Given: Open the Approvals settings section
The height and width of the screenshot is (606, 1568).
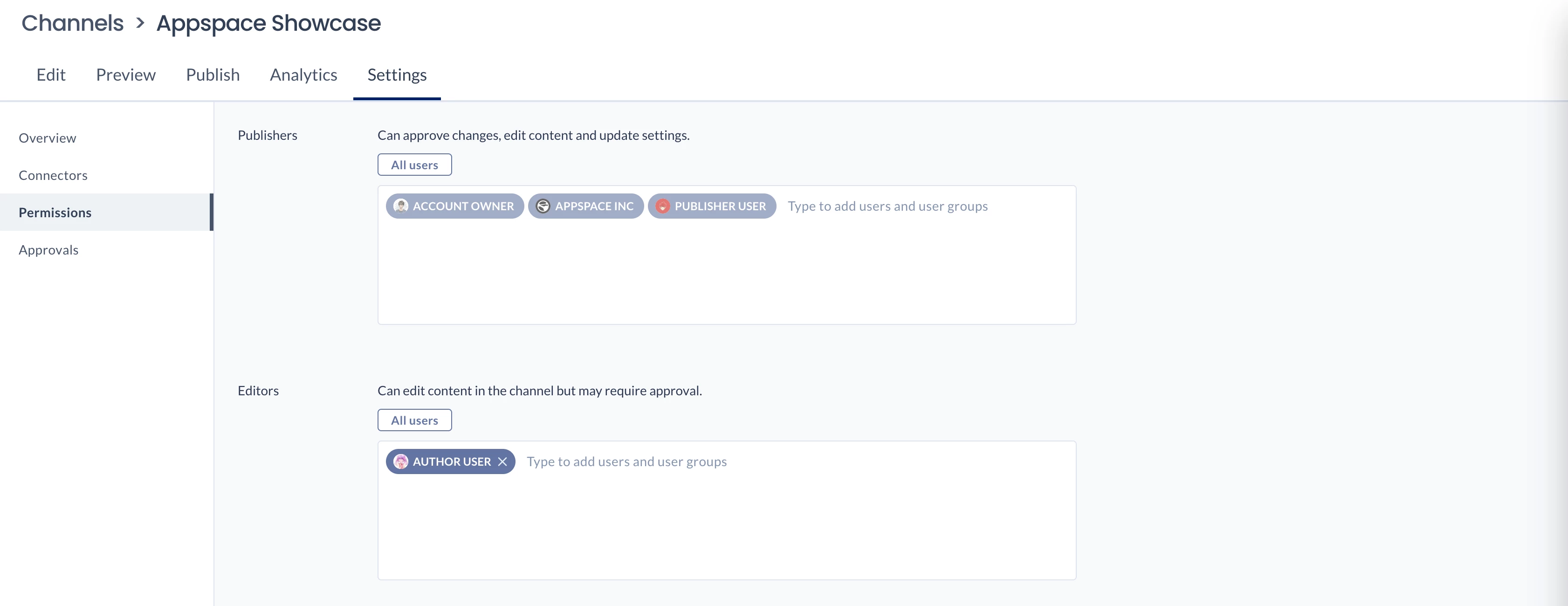Looking at the screenshot, I should pos(48,250).
